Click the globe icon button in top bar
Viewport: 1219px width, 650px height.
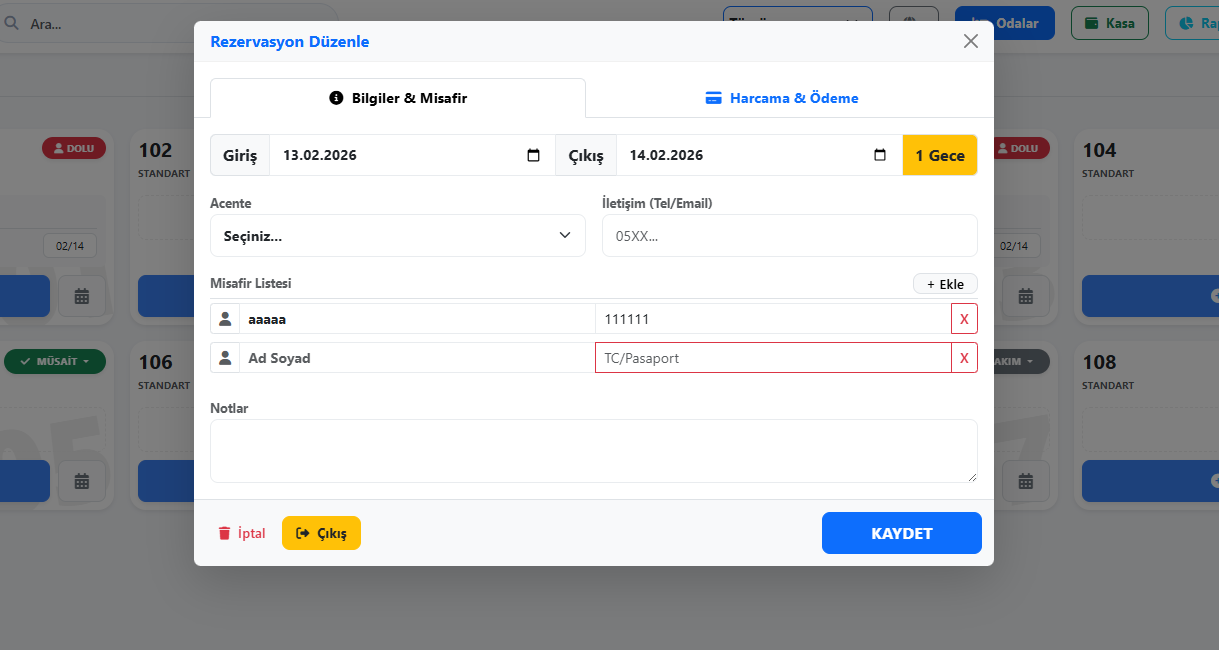click(x=913, y=22)
